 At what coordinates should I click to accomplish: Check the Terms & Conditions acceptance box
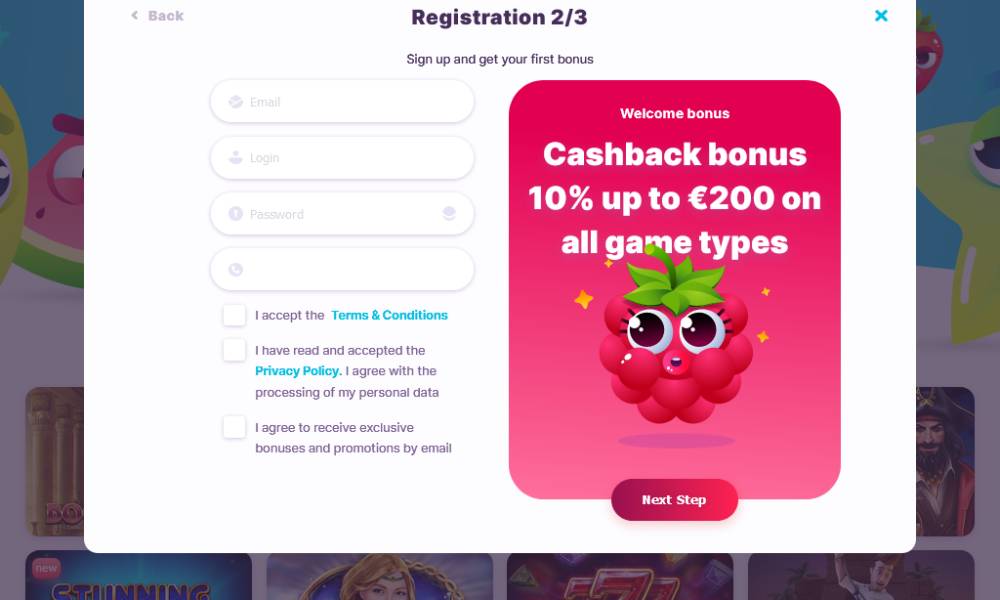click(x=234, y=315)
